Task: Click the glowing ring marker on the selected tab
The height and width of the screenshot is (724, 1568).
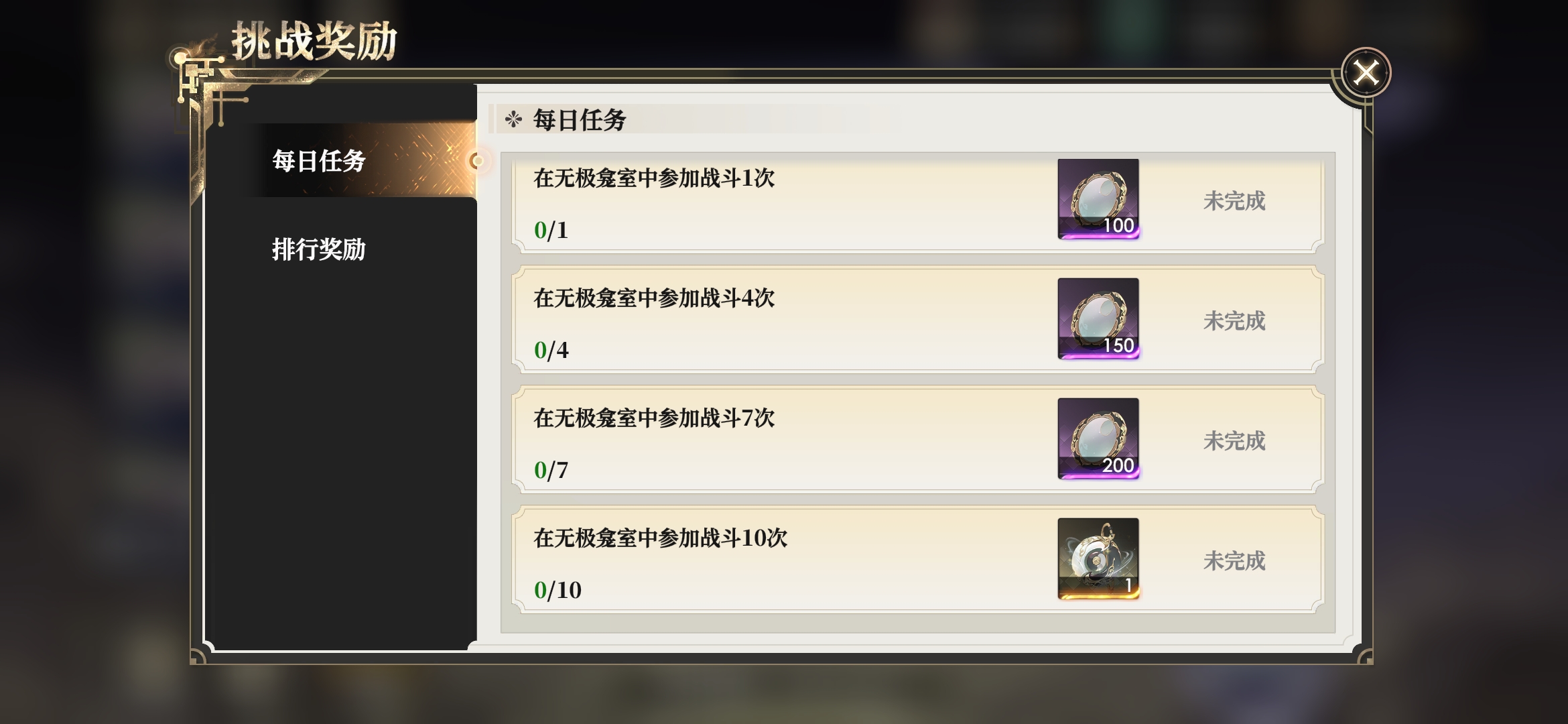Action: point(477,161)
